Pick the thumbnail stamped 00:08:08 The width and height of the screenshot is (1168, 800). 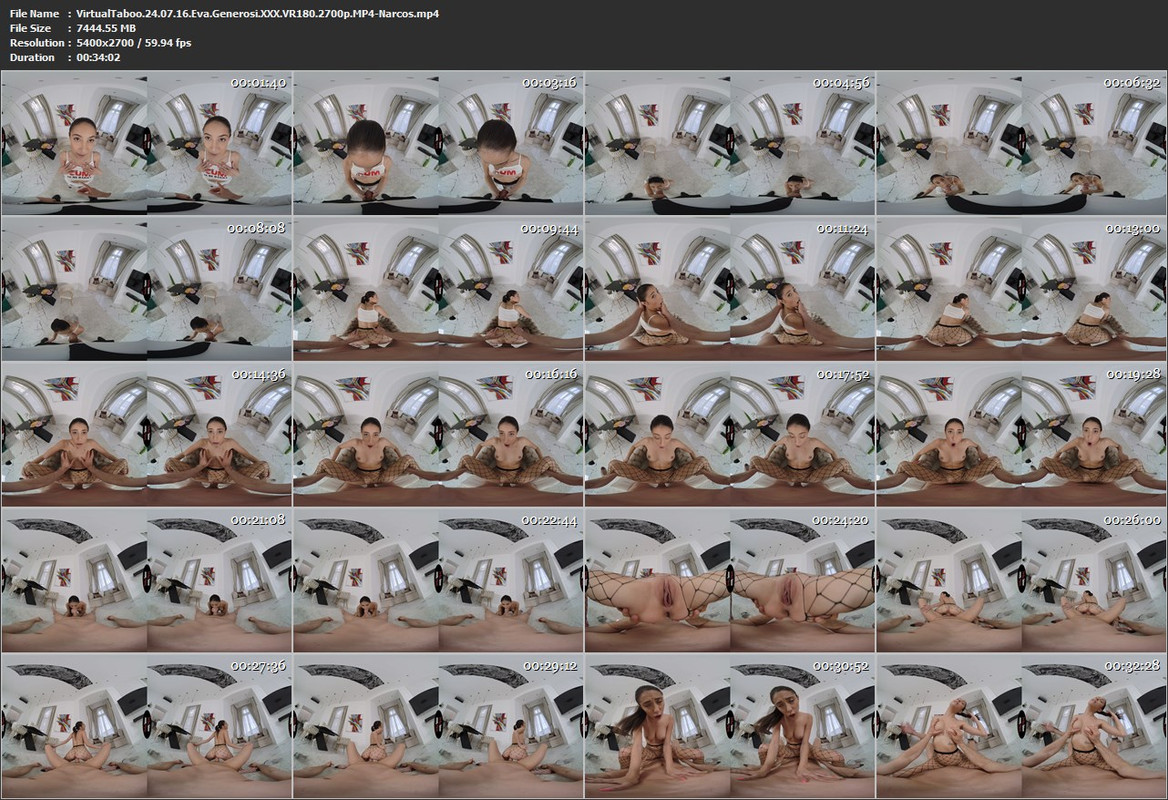tap(147, 288)
